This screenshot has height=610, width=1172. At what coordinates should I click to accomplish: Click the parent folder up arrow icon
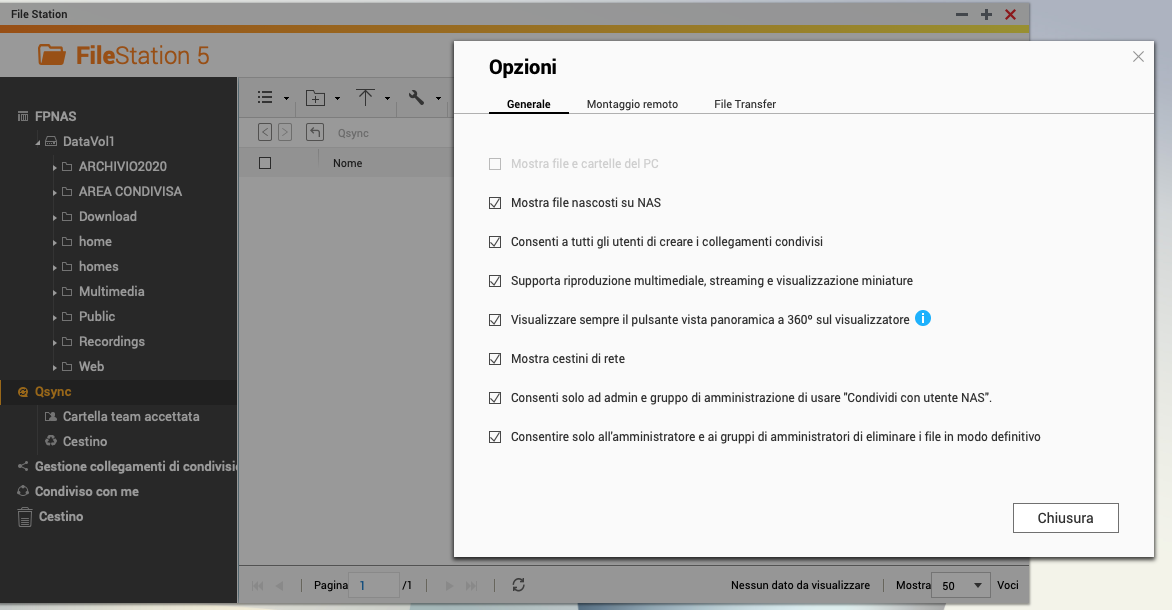(315, 132)
